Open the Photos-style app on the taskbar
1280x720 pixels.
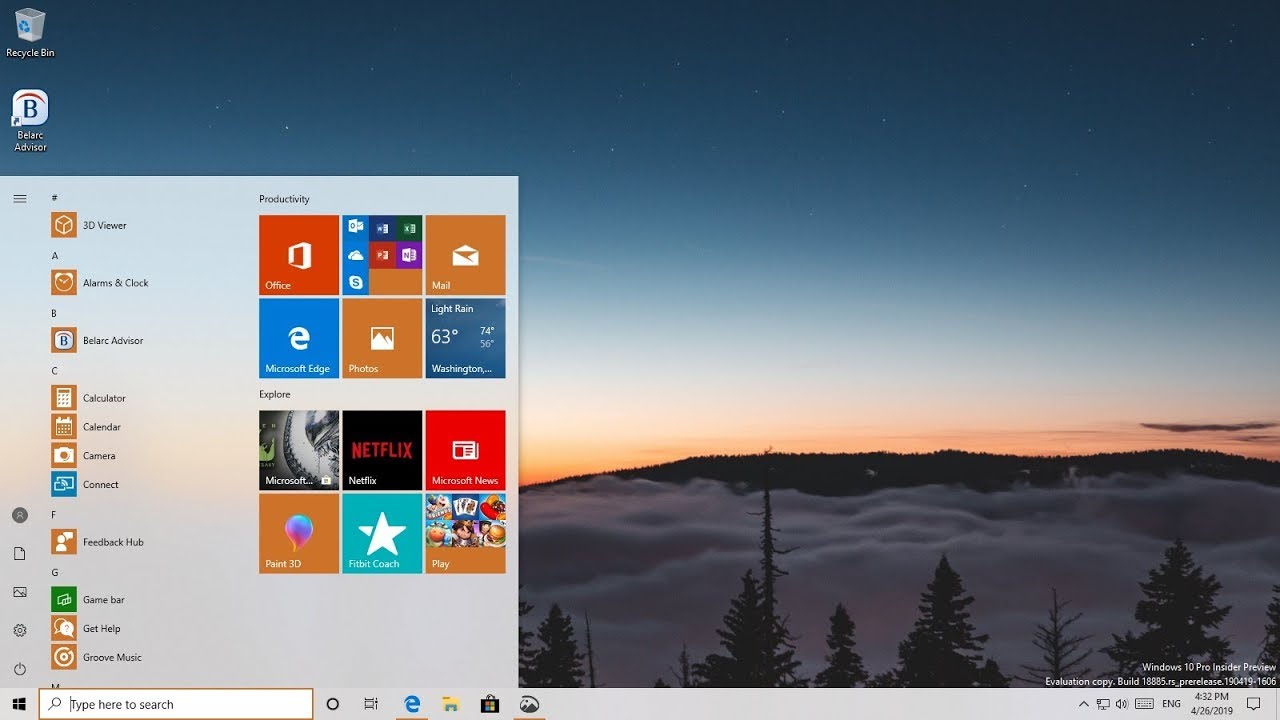[529, 704]
